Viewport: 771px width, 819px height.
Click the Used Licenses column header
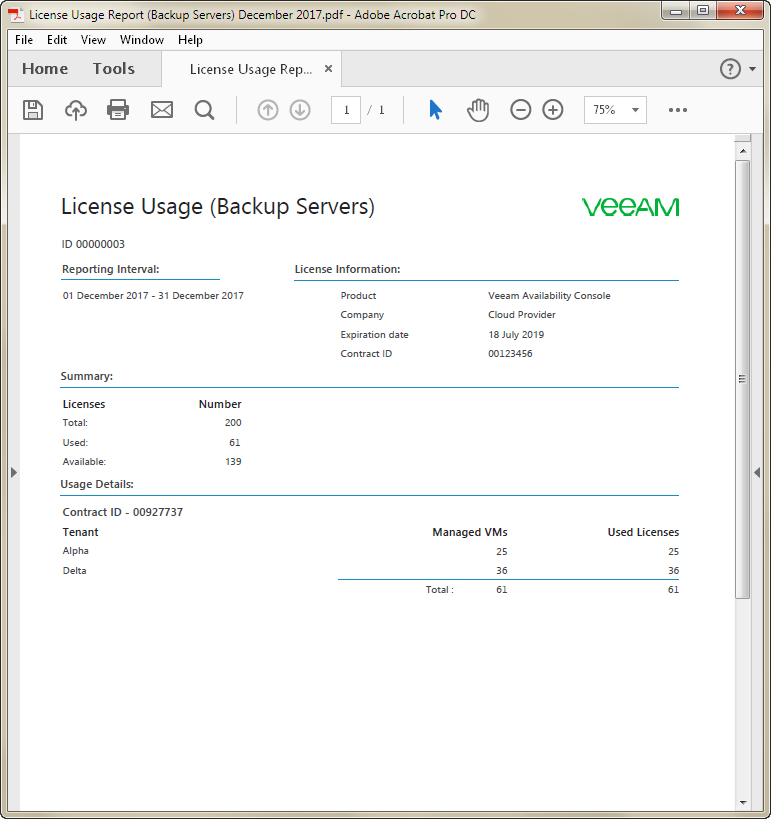[643, 532]
